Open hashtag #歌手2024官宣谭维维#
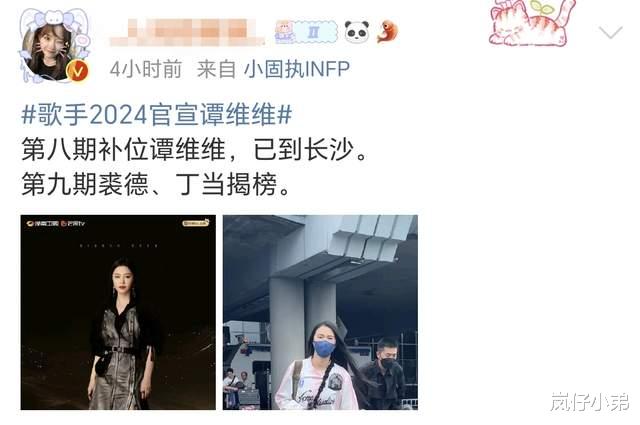Viewport: 640px width, 425px height. (157, 114)
